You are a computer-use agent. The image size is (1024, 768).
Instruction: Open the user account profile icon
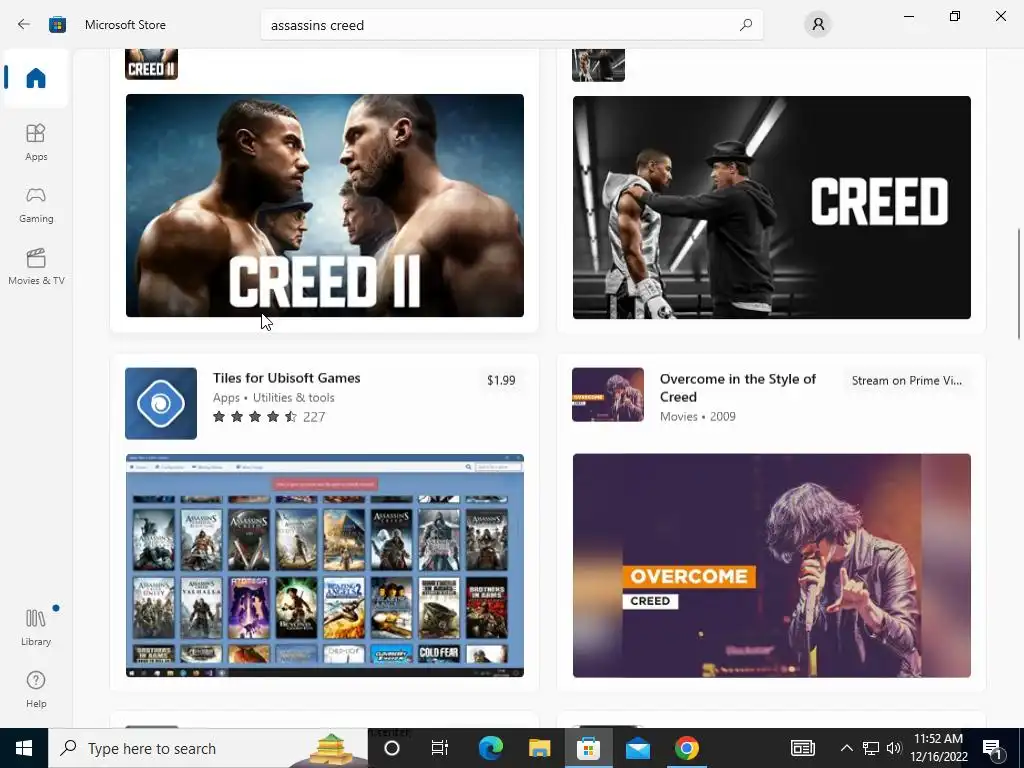coord(818,25)
